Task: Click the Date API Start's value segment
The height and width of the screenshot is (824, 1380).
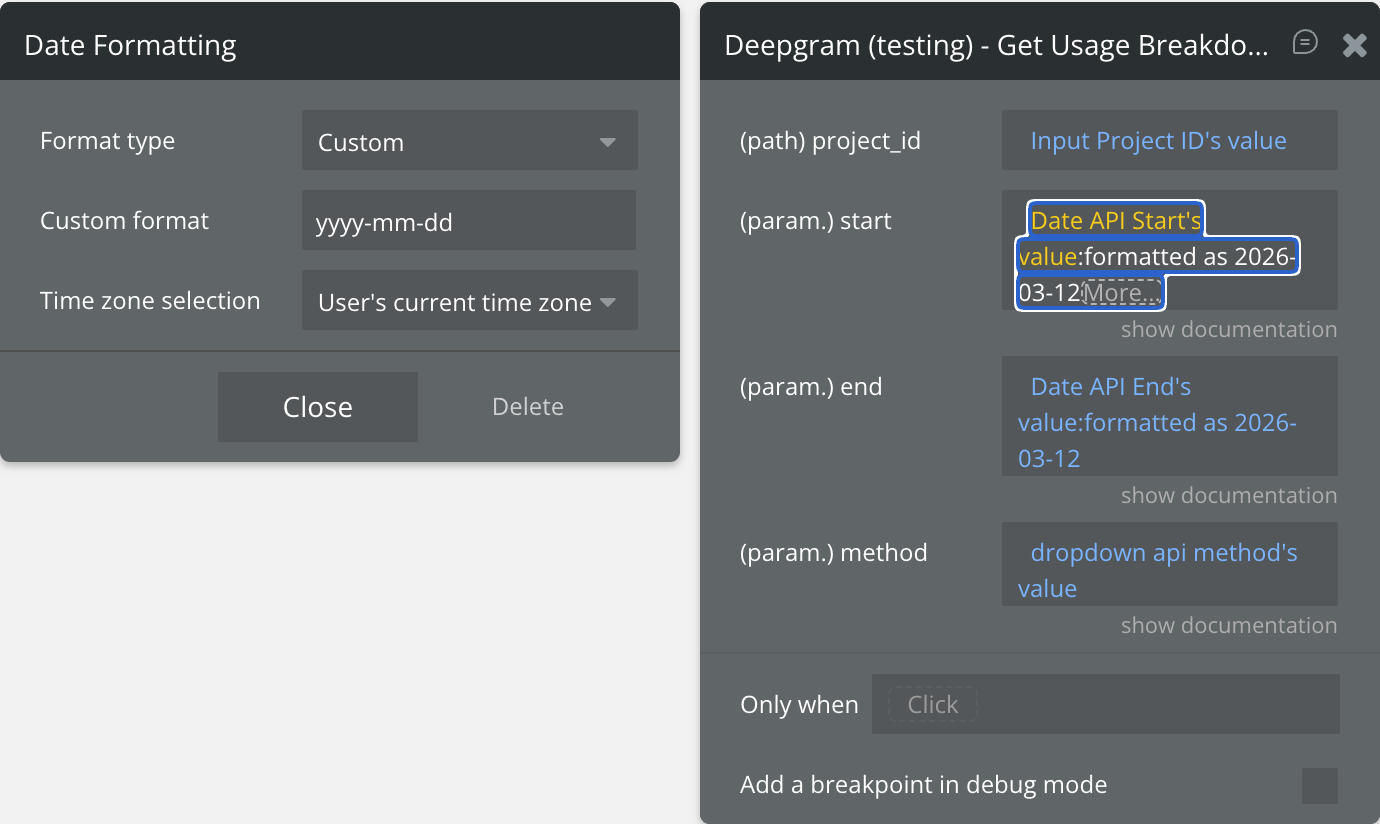Action: point(1115,221)
